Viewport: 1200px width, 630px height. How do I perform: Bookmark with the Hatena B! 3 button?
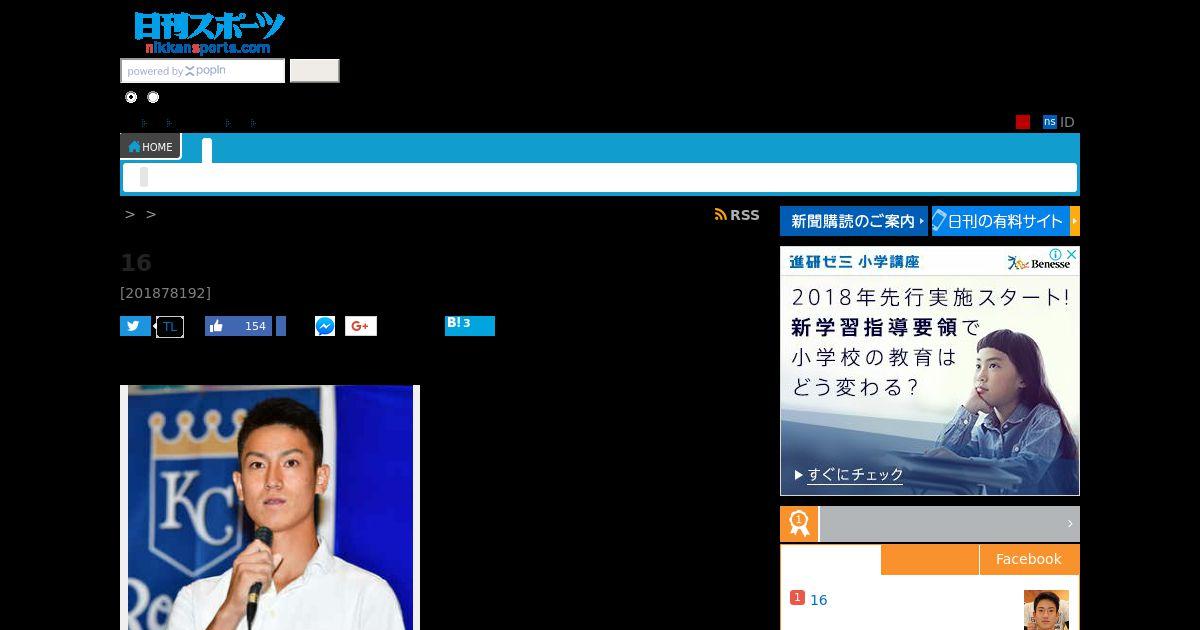tap(470, 326)
